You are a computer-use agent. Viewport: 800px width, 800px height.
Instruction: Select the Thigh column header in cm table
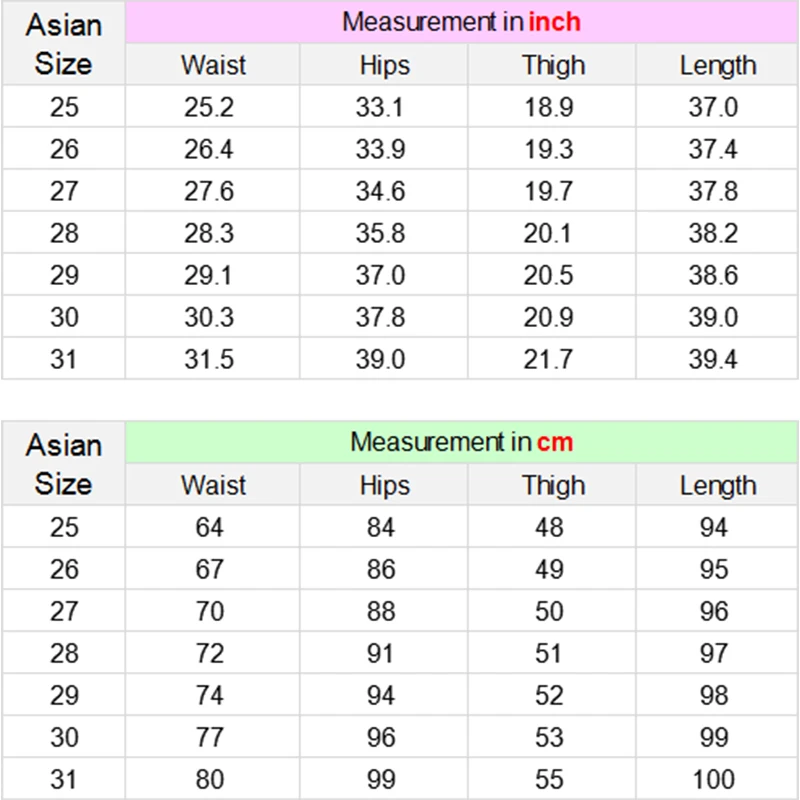pos(553,485)
